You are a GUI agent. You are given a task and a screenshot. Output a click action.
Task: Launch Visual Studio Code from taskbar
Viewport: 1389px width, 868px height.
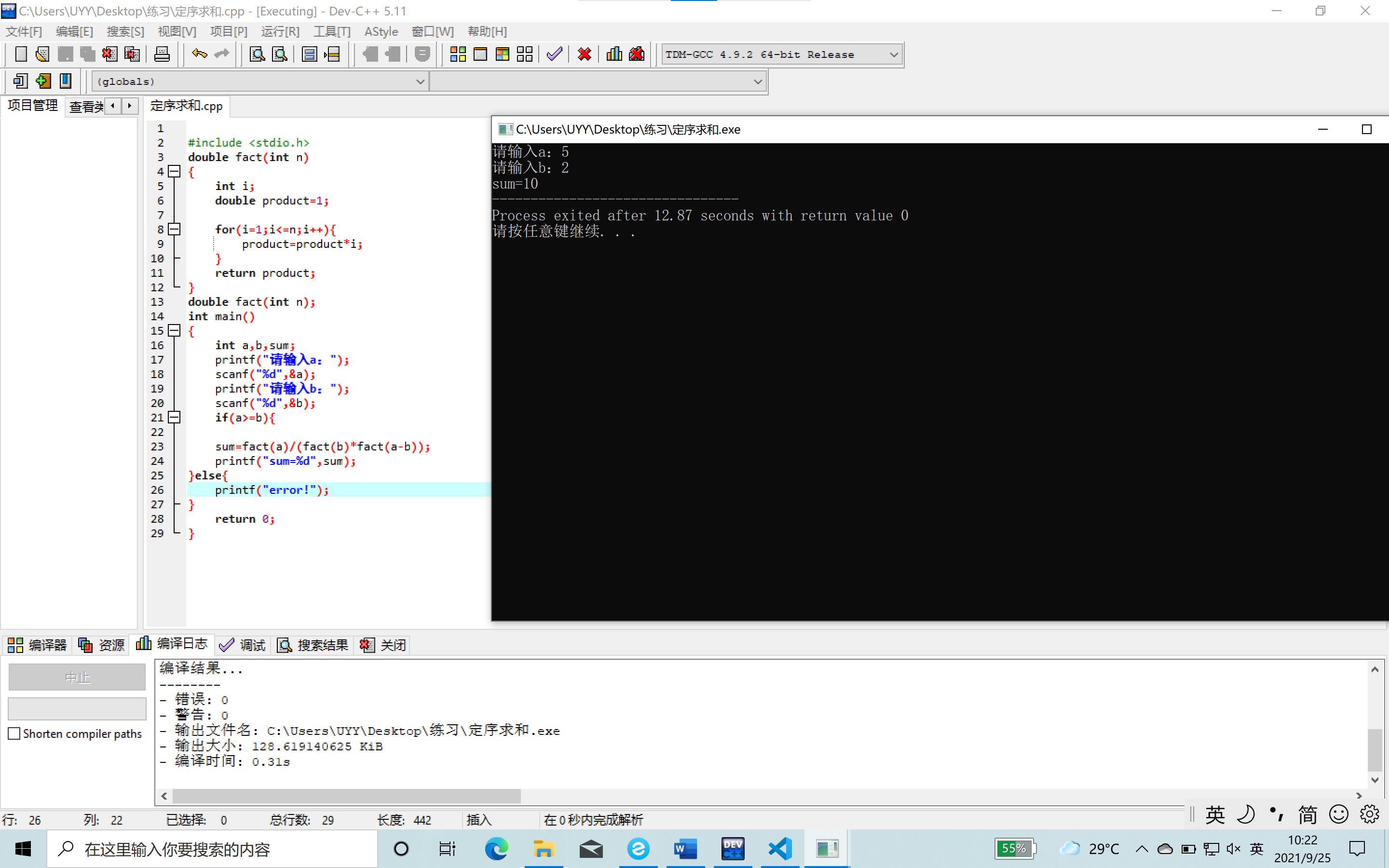(780, 849)
